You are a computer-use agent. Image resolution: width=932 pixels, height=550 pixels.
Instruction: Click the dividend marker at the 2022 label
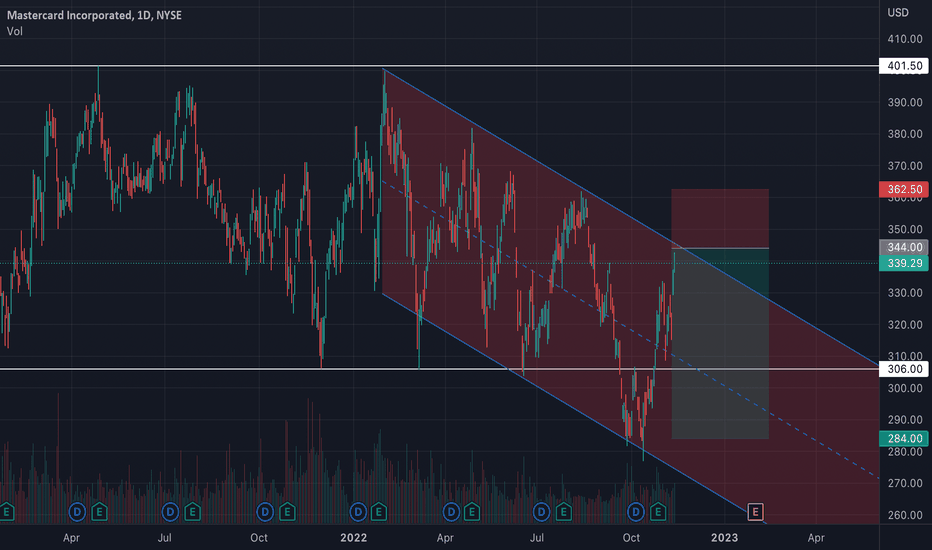pos(358,511)
